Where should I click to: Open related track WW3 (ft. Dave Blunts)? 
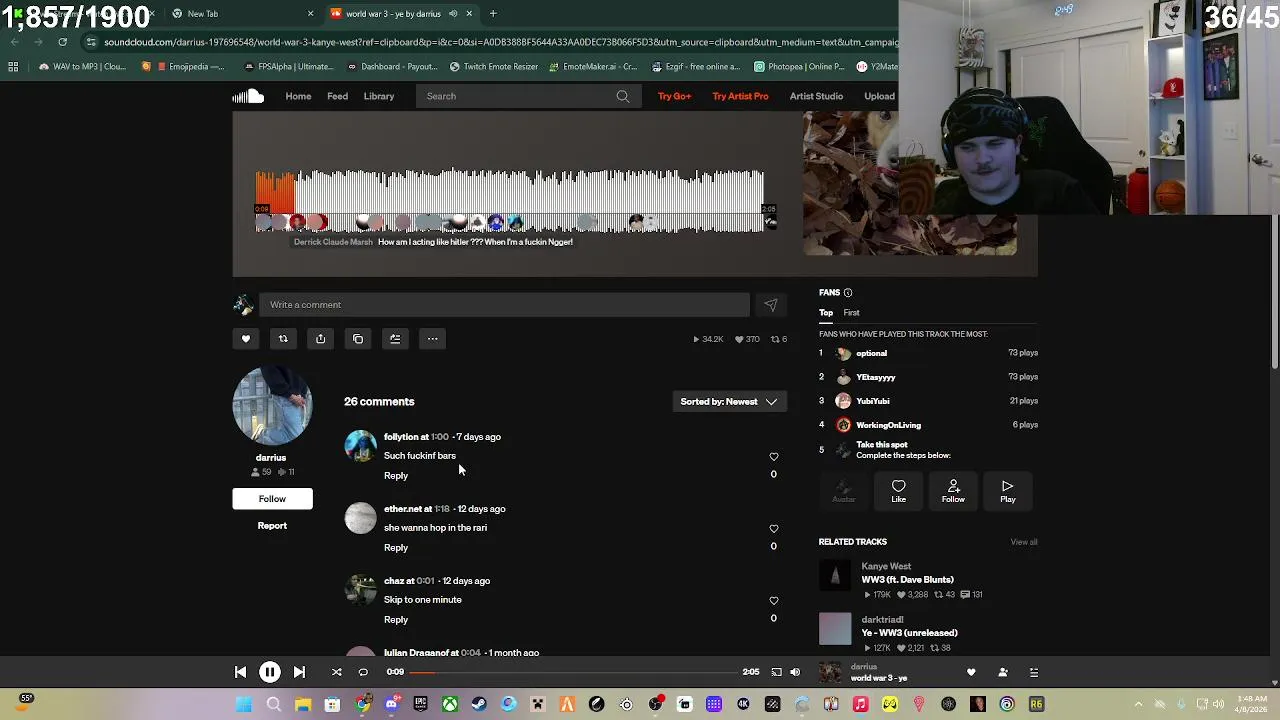tap(907, 580)
